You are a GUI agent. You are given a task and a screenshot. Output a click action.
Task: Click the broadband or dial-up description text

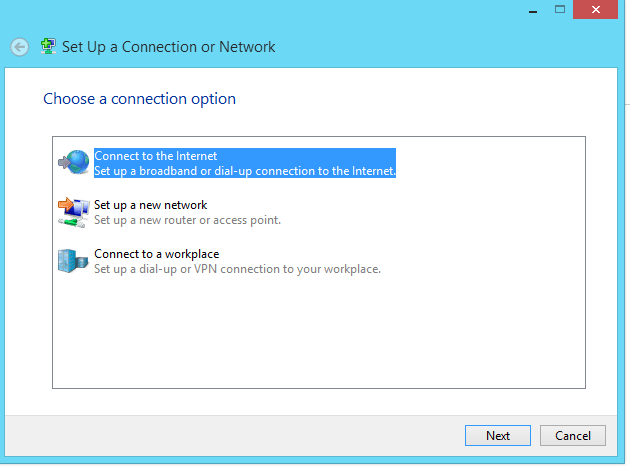coord(245,171)
